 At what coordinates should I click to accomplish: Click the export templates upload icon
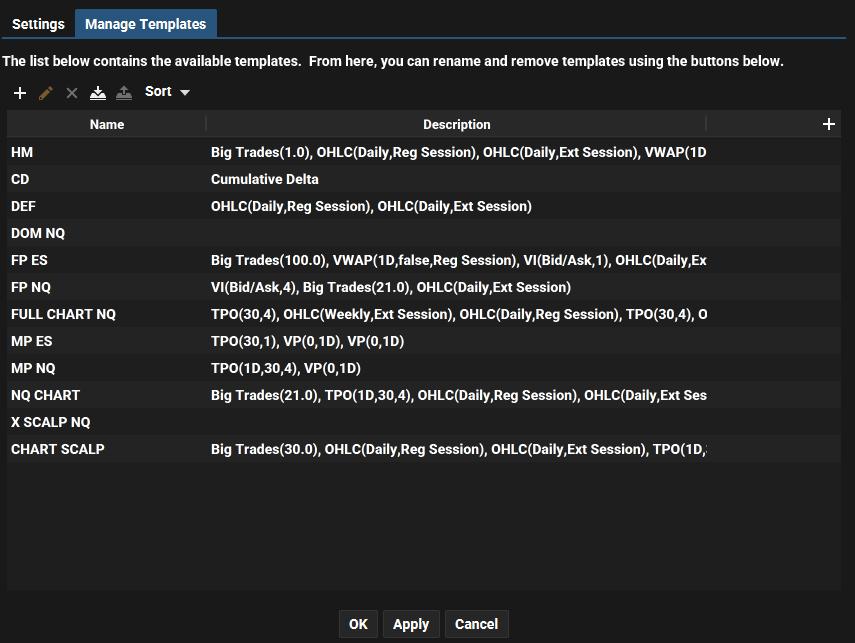[124, 93]
